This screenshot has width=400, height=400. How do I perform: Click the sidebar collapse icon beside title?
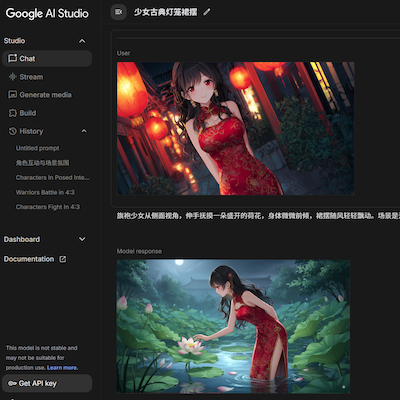(118, 12)
